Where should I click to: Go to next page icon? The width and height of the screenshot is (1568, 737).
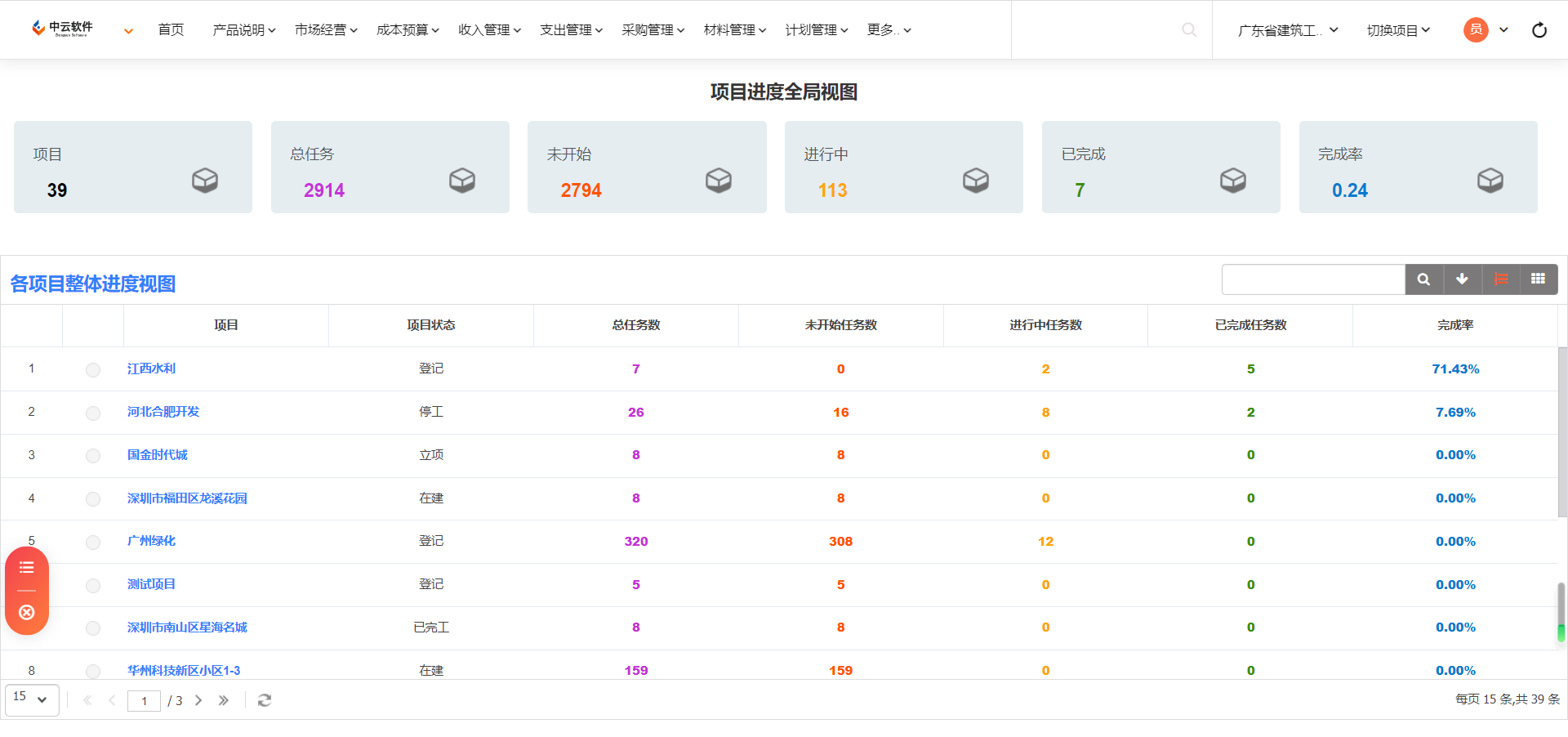(x=198, y=700)
